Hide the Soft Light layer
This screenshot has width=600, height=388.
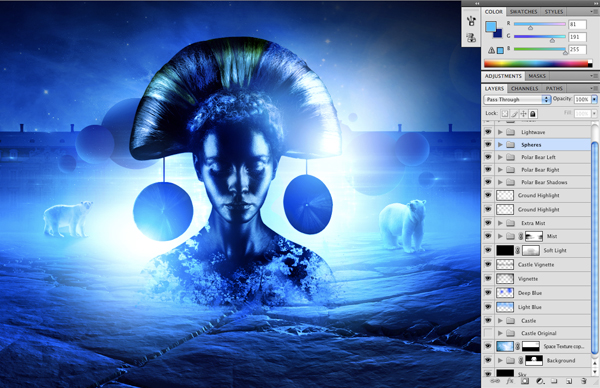click(488, 251)
